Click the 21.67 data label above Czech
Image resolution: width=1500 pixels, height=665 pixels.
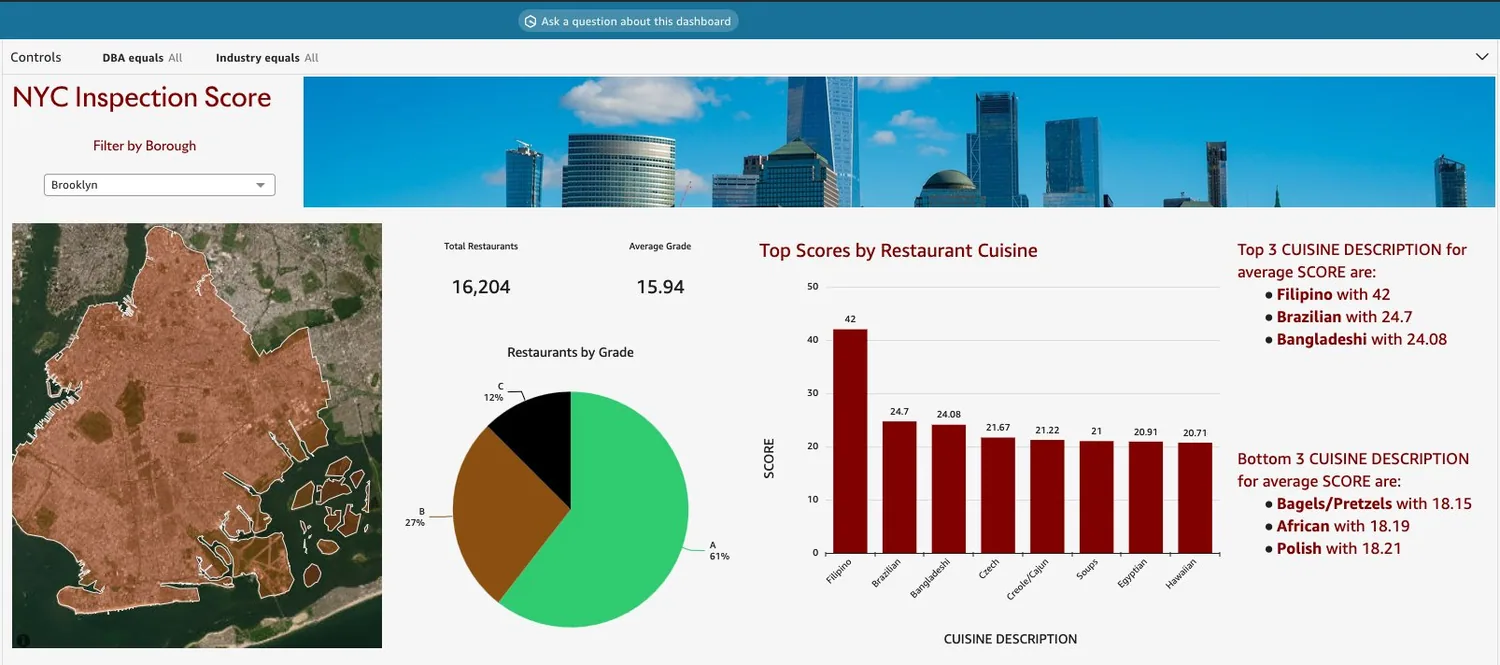pos(998,428)
